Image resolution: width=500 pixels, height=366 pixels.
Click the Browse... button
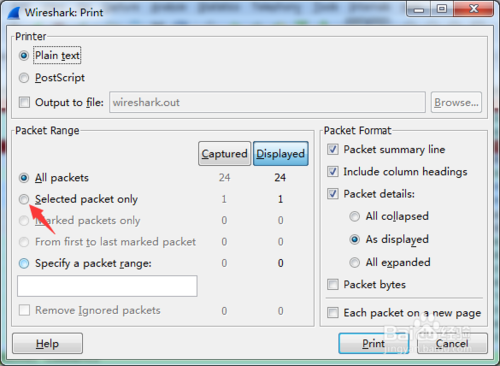click(456, 102)
